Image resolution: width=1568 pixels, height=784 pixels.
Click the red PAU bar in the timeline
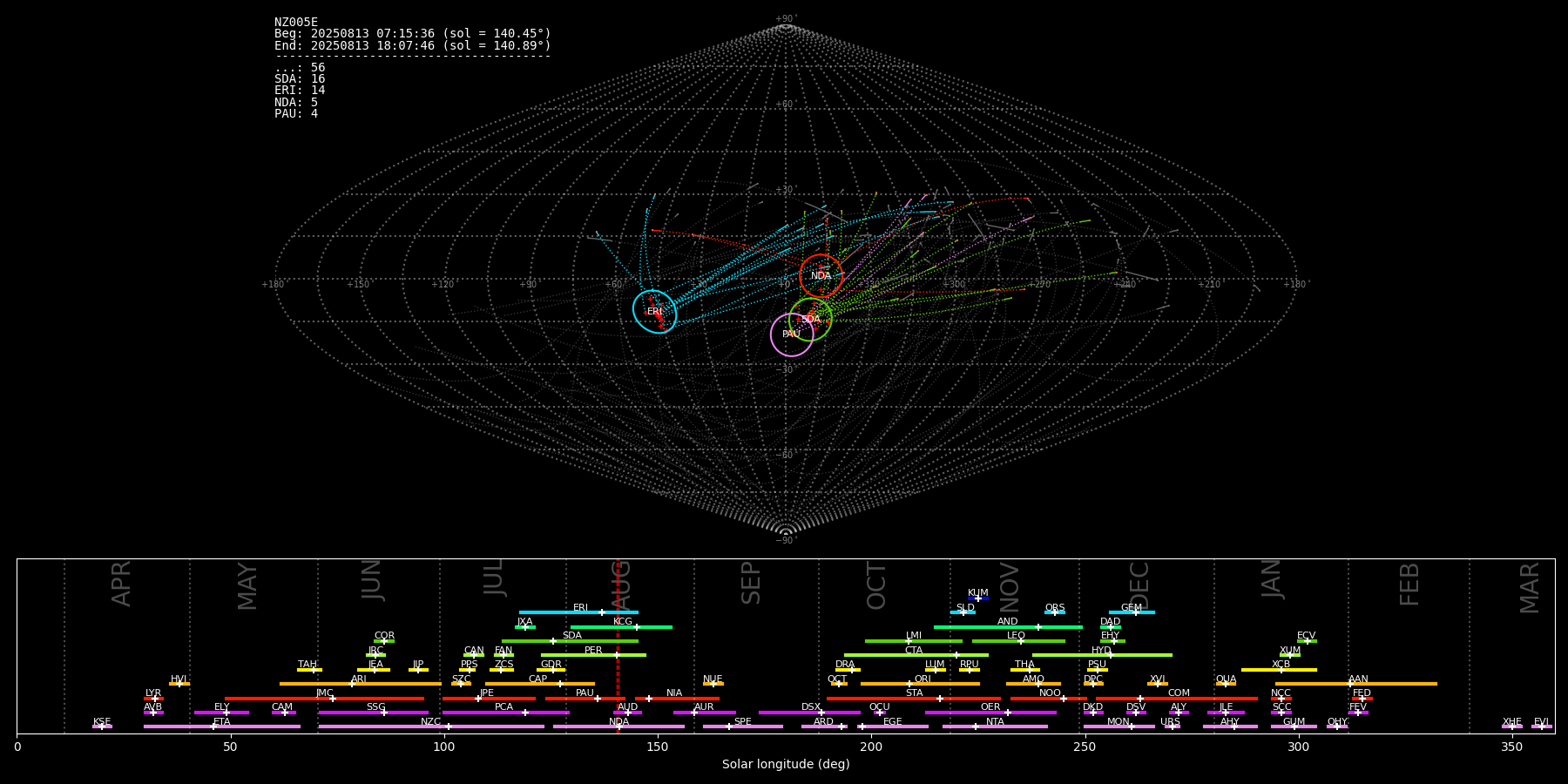pyautogui.click(x=585, y=699)
